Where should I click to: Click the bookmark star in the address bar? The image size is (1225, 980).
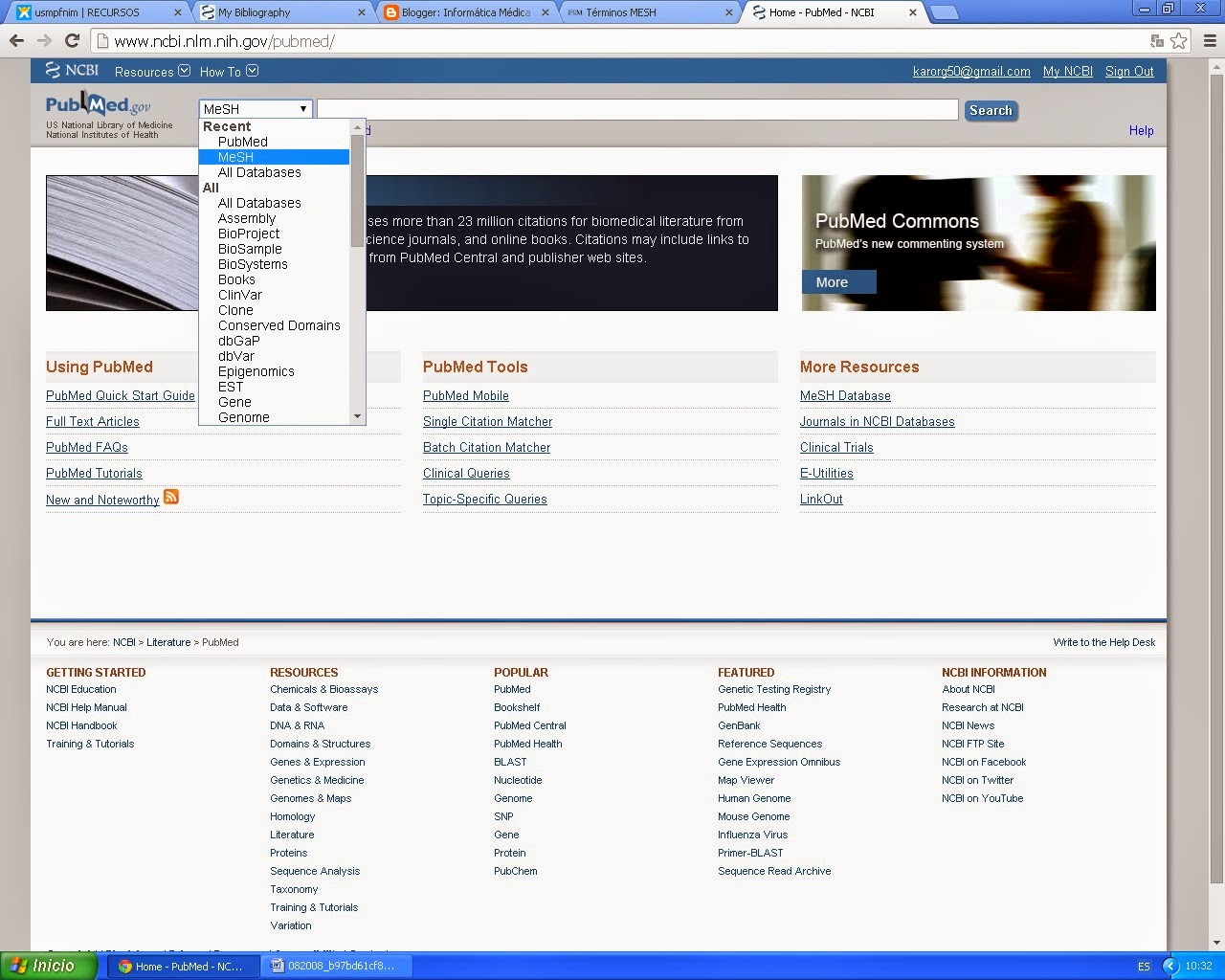click(1180, 41)
